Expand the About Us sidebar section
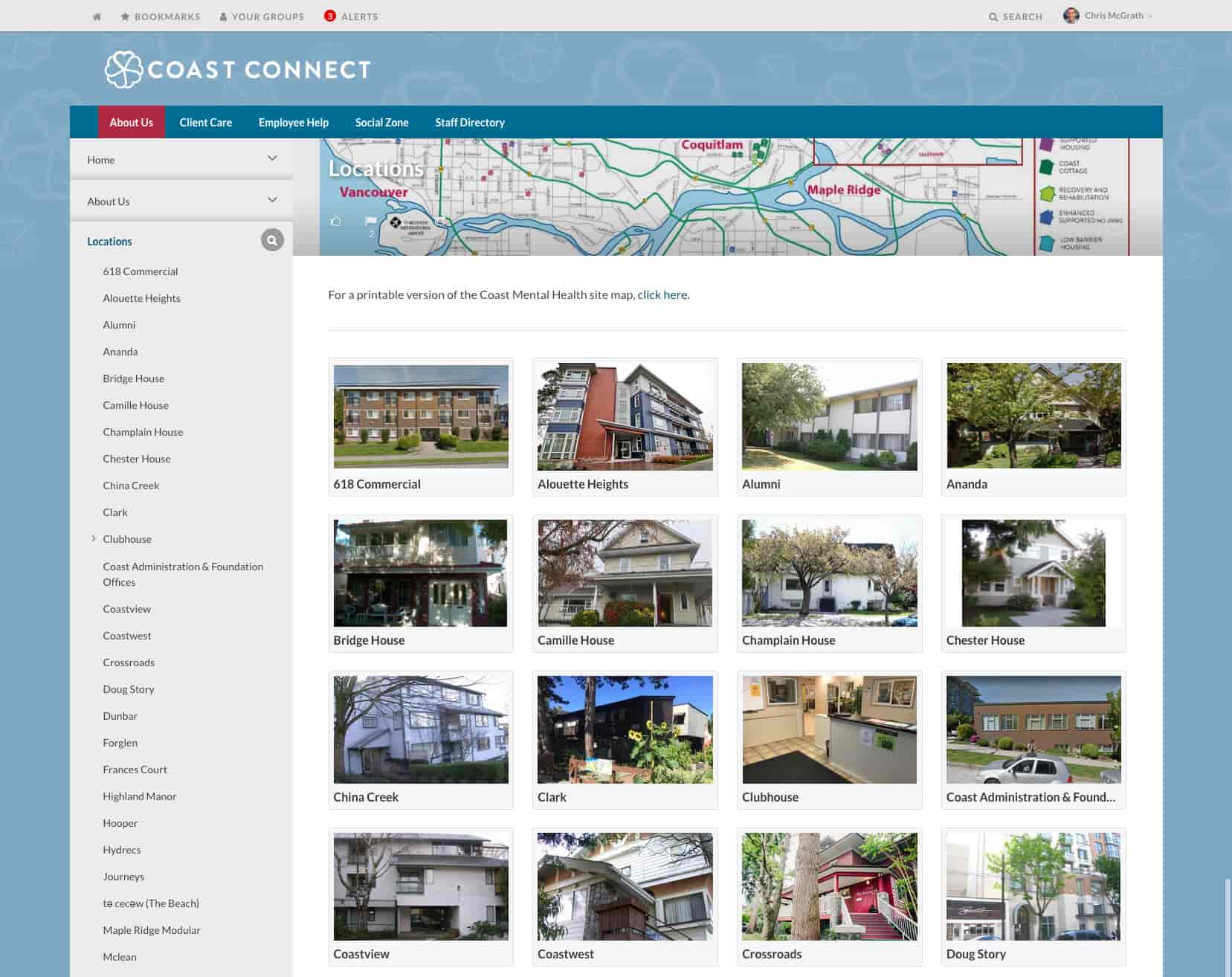The height and width of the screenshot is (977, 1232). 272,200
